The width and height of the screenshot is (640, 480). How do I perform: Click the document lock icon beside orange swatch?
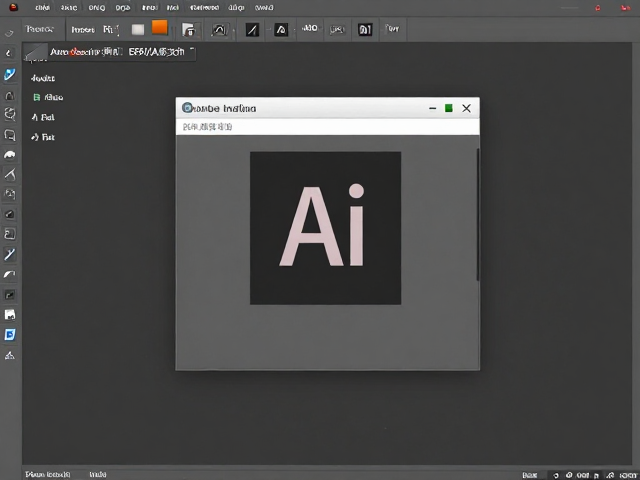[x=189, y=29]
